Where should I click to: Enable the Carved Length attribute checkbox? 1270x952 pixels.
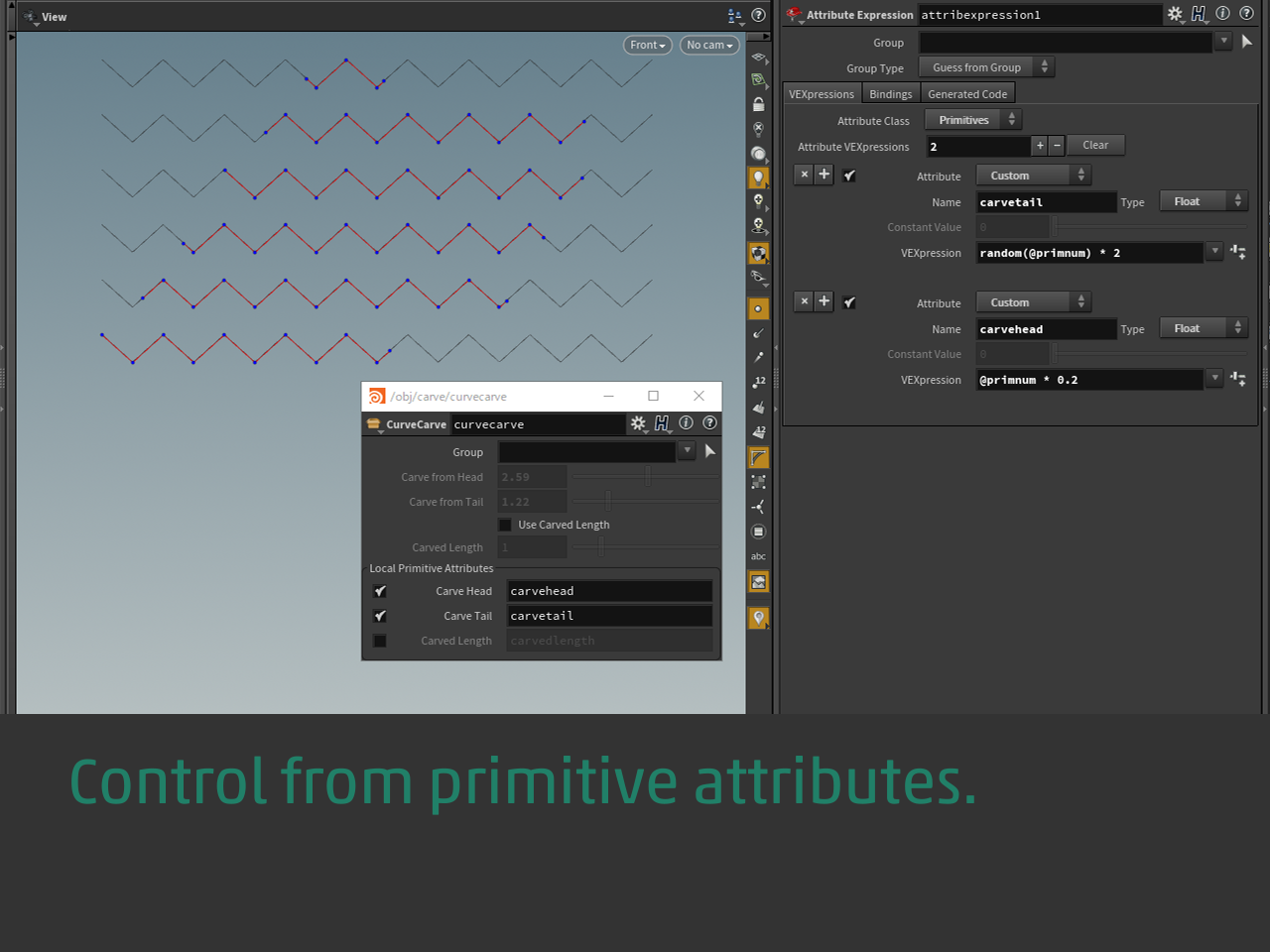click(x=380, y=641)
